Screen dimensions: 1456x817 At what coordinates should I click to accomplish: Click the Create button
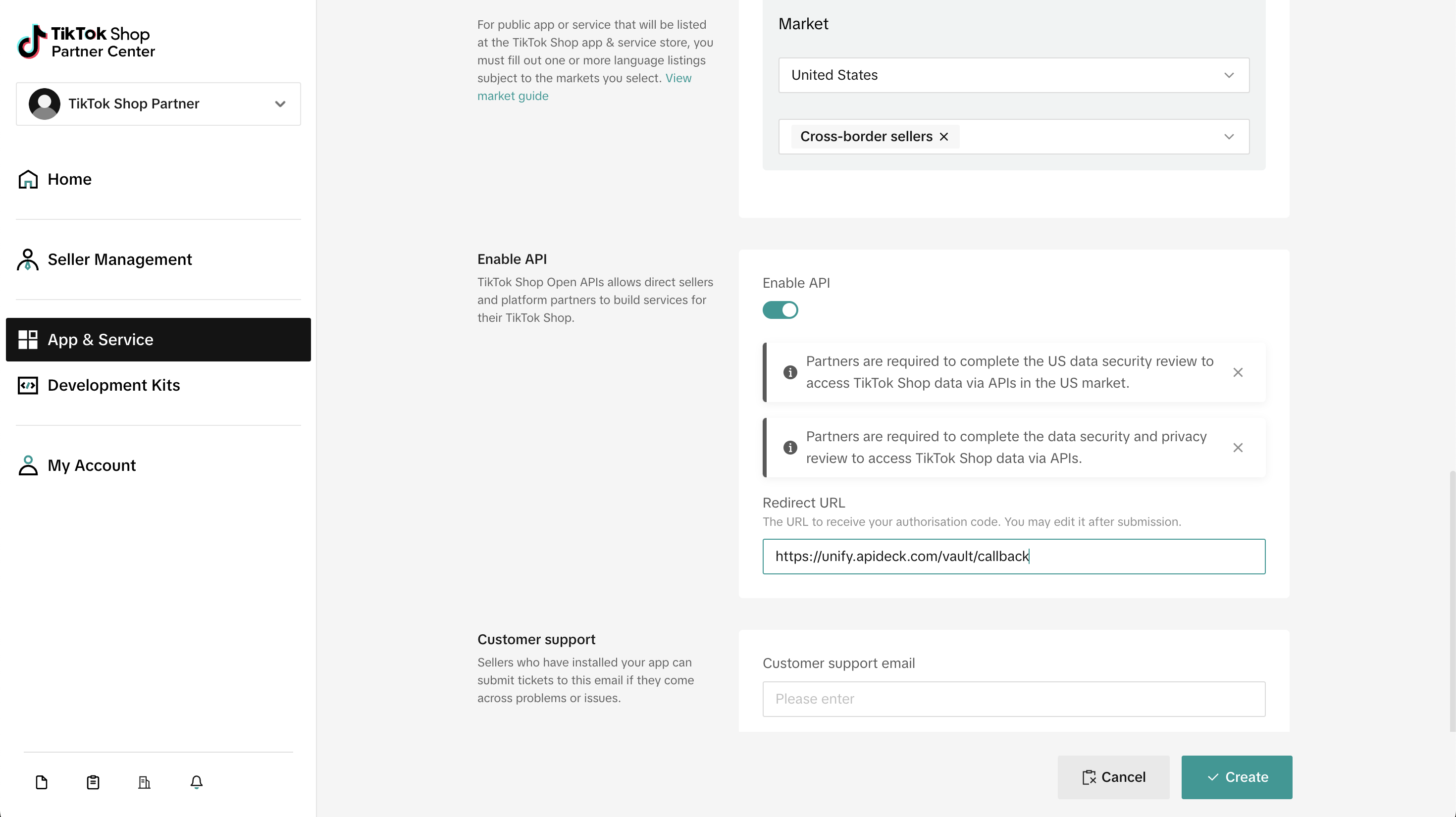tap(1237, 777)
